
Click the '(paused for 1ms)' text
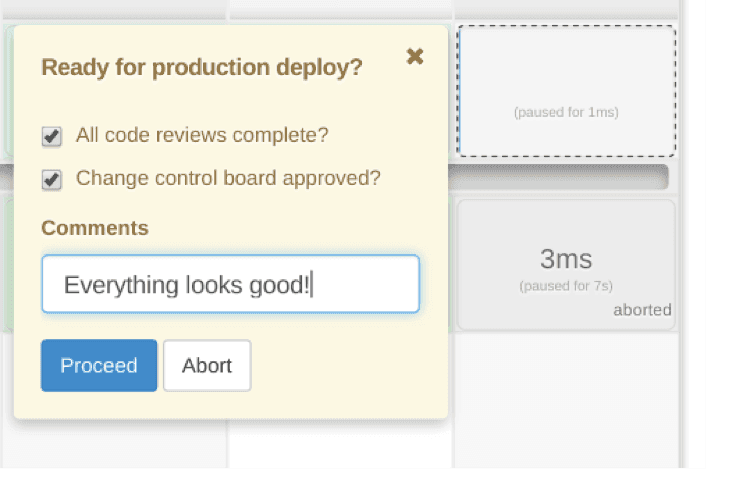click(x=566, y=112)
